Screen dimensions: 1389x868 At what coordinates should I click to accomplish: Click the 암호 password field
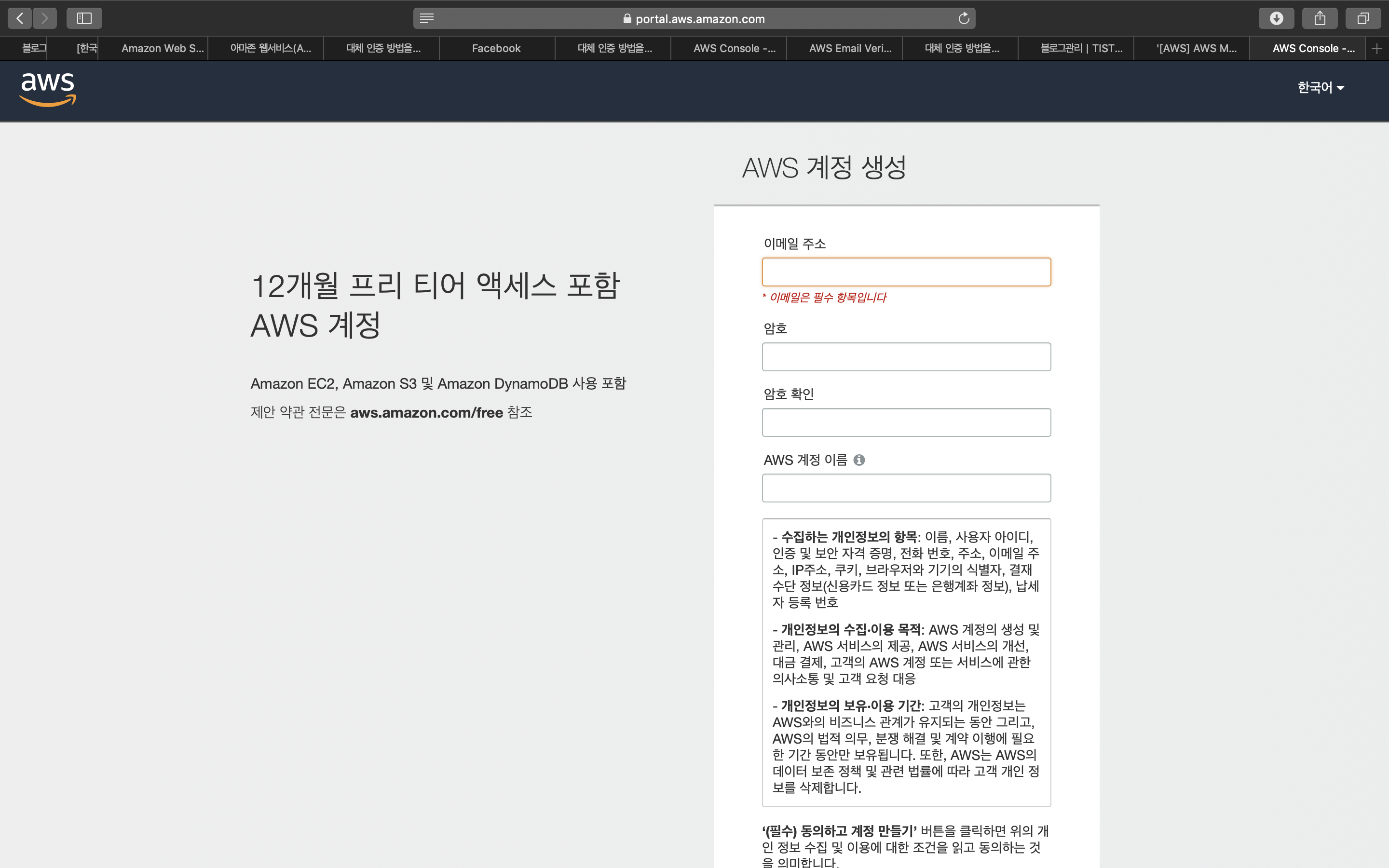point(906,357)
